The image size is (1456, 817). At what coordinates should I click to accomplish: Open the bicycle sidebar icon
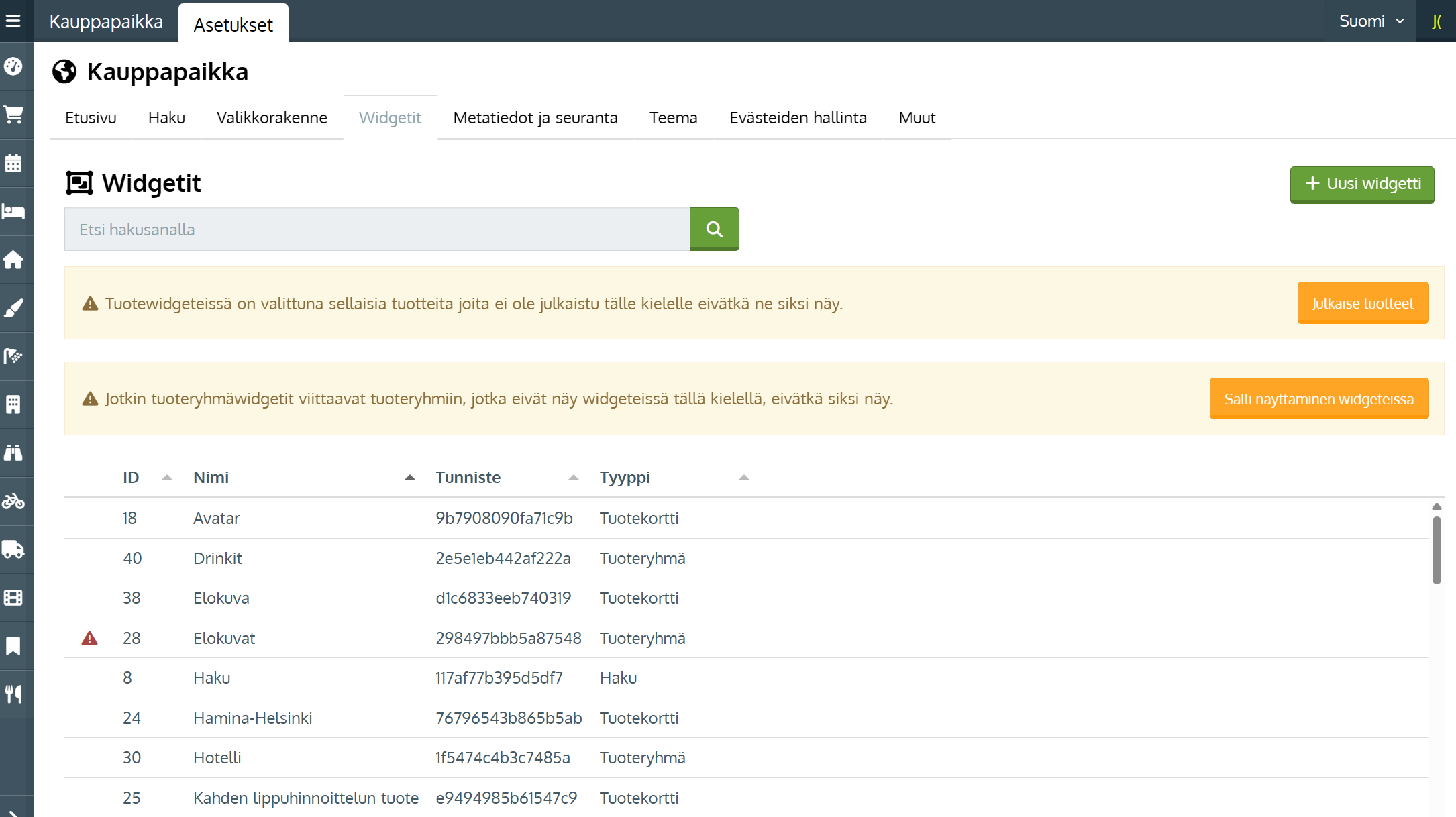point(13,501)
